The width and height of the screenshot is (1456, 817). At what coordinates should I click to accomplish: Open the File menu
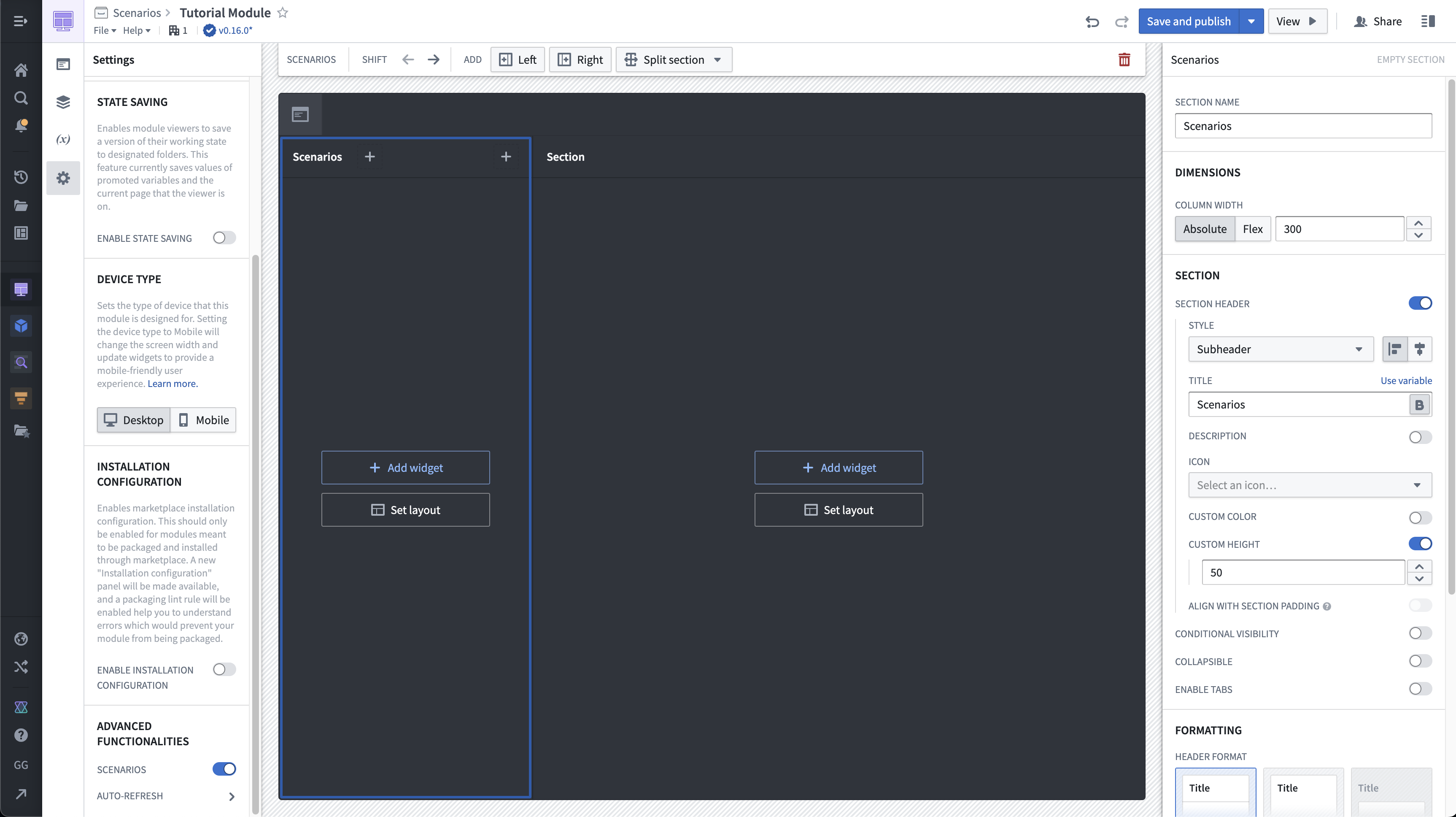coord(105,30)
